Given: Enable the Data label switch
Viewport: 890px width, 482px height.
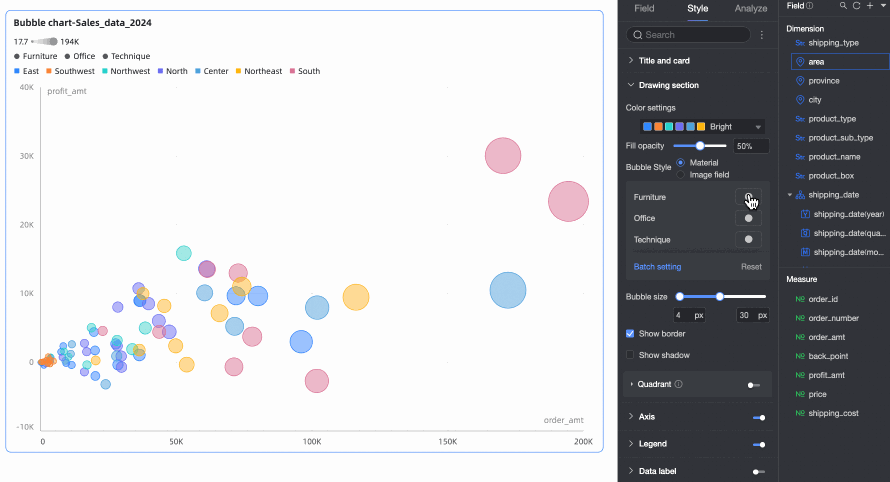Looking at the screenshot, I should pyautogui.click(x=759, y=472).
